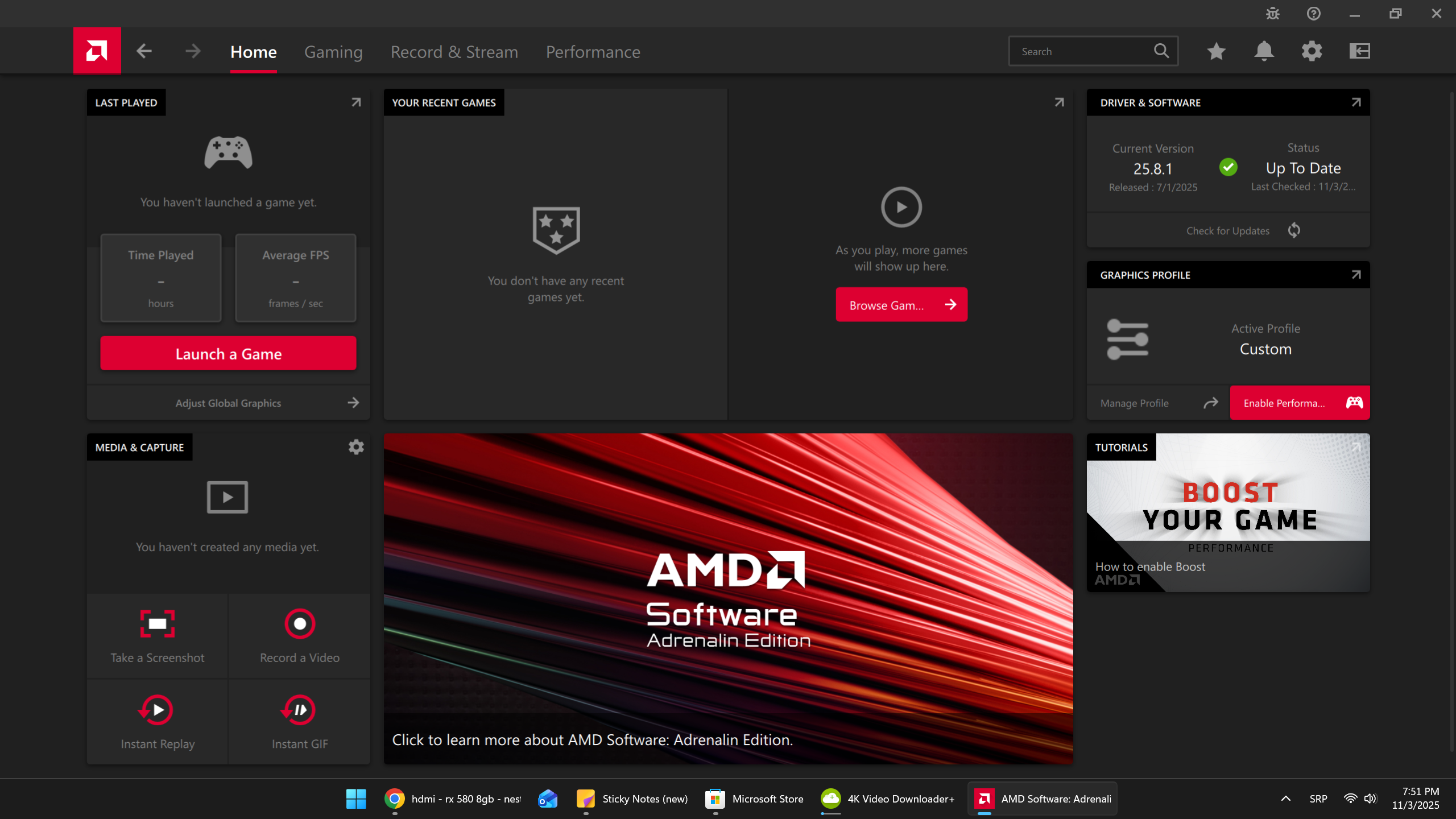The height and width of the screenshot is (819, 1456).
Task: Trigger Instant Replay
Action: [x=158, y=710]
